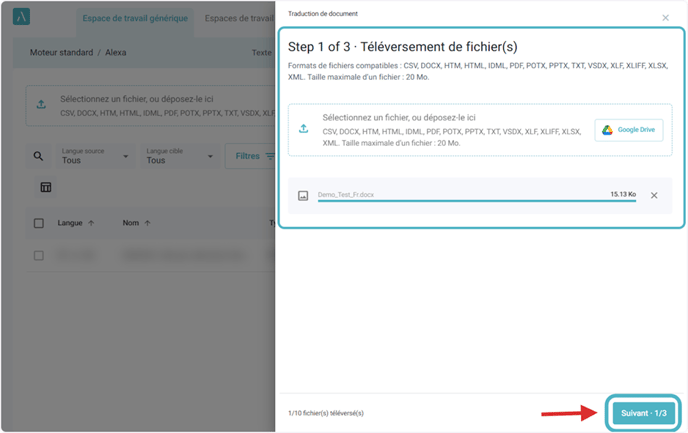Toggle the select-all checkbox in table header

tap(39, 223)
